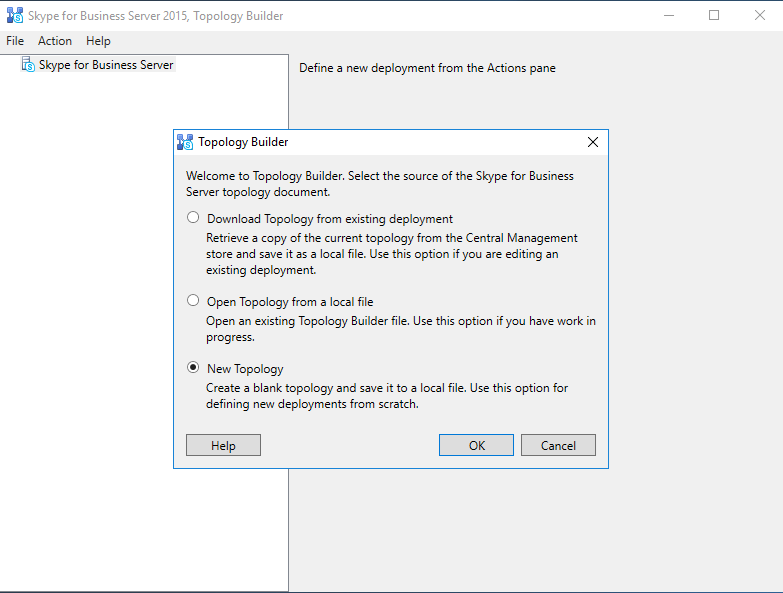
Task: Select the New Topology radio button
Action: [193, 368]
